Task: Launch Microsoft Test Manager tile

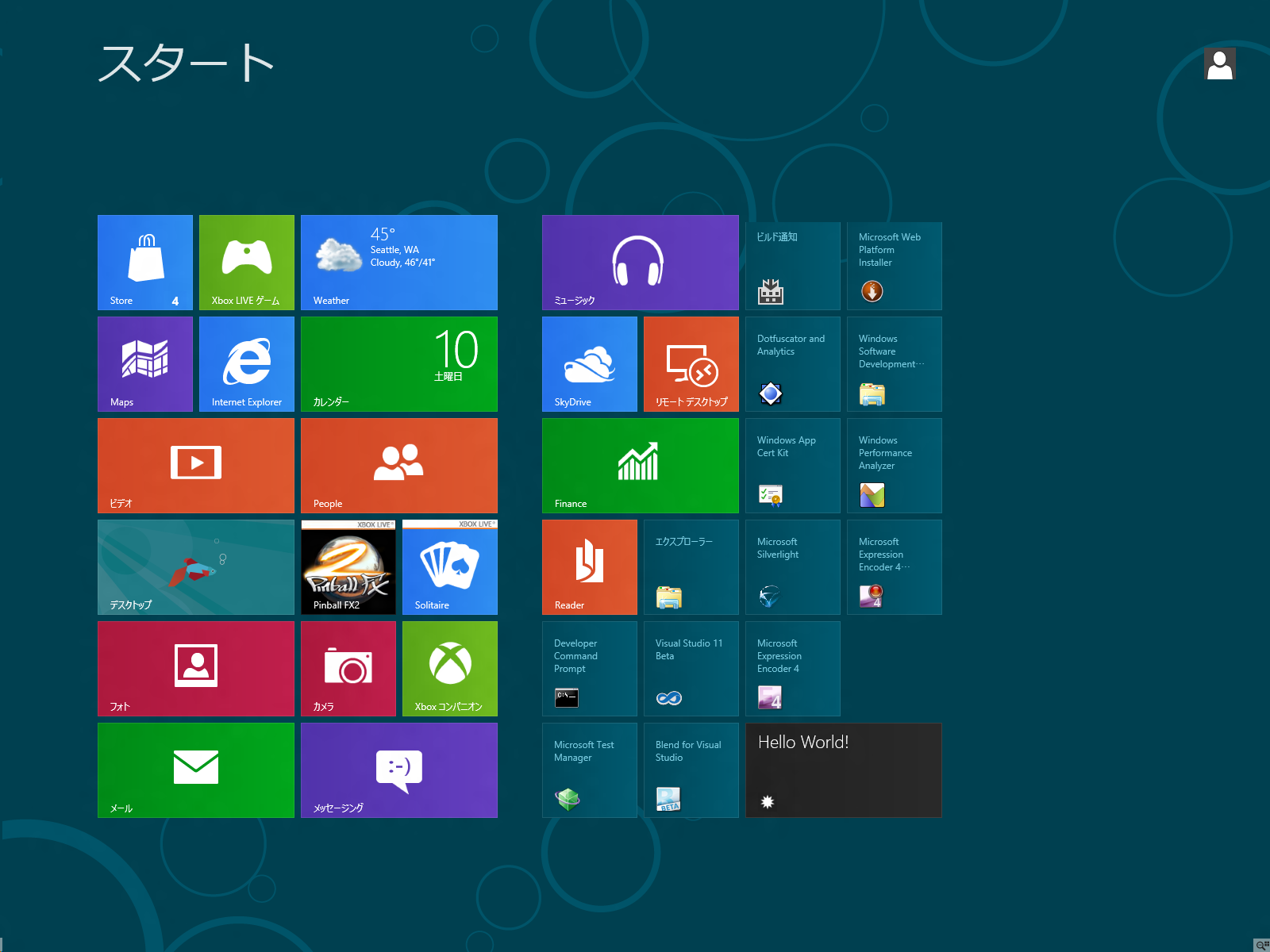Action: pos(590,770)
